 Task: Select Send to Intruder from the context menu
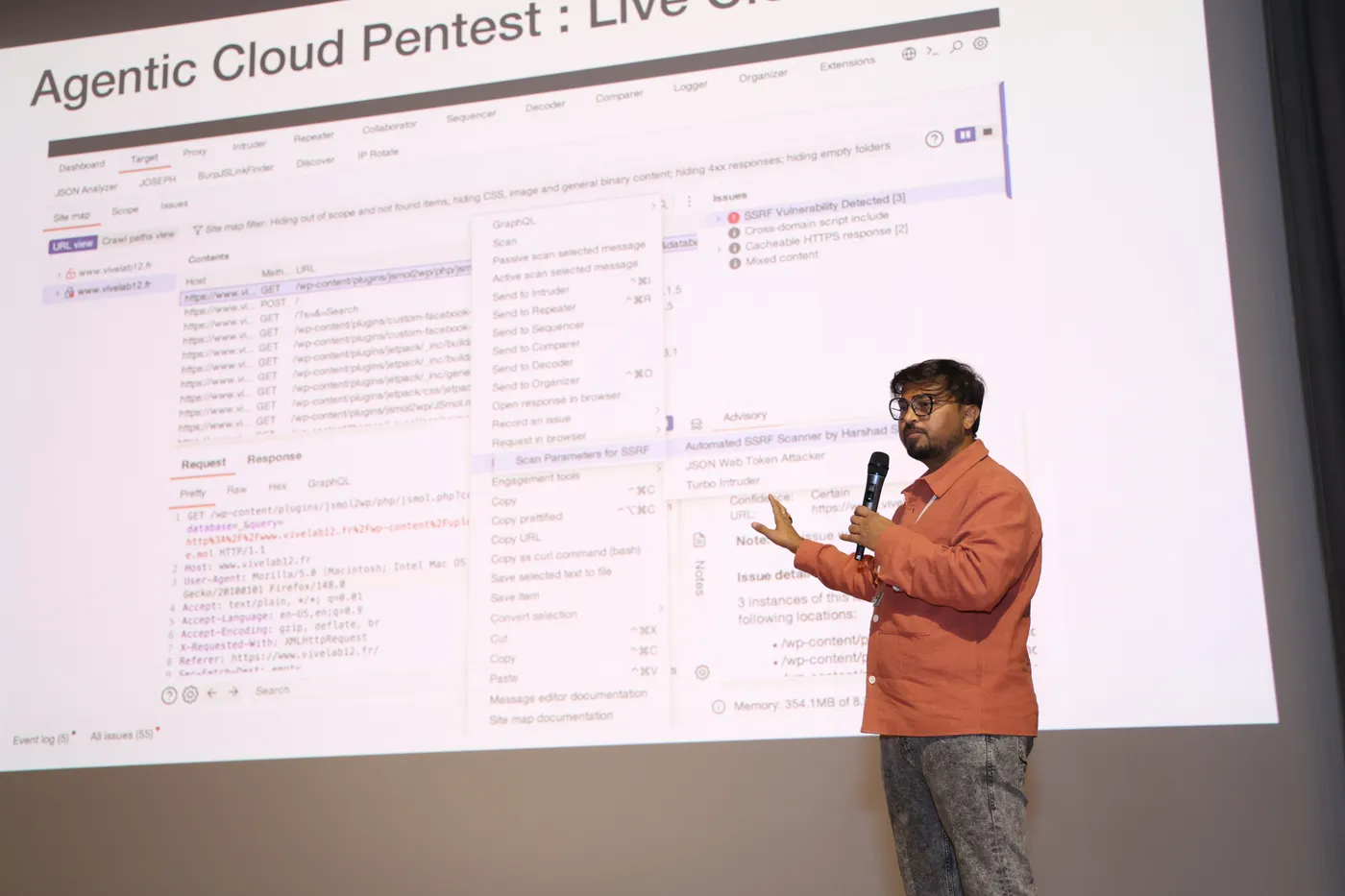click(x=530, y=293)
